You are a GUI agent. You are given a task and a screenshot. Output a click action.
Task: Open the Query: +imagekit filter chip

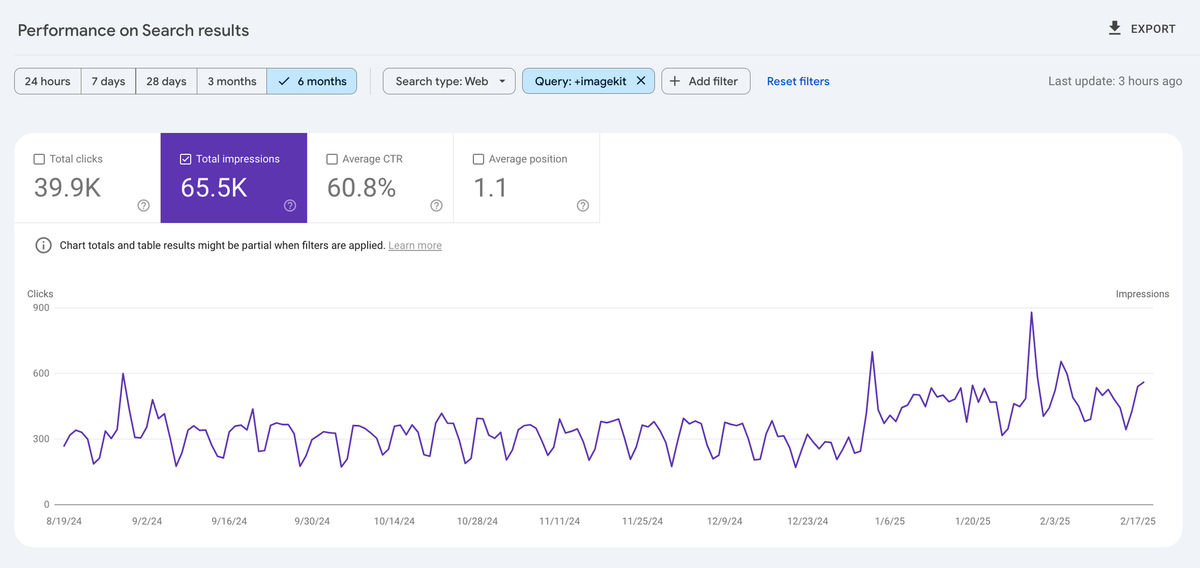pyautogui.click(x=580, y=81)
